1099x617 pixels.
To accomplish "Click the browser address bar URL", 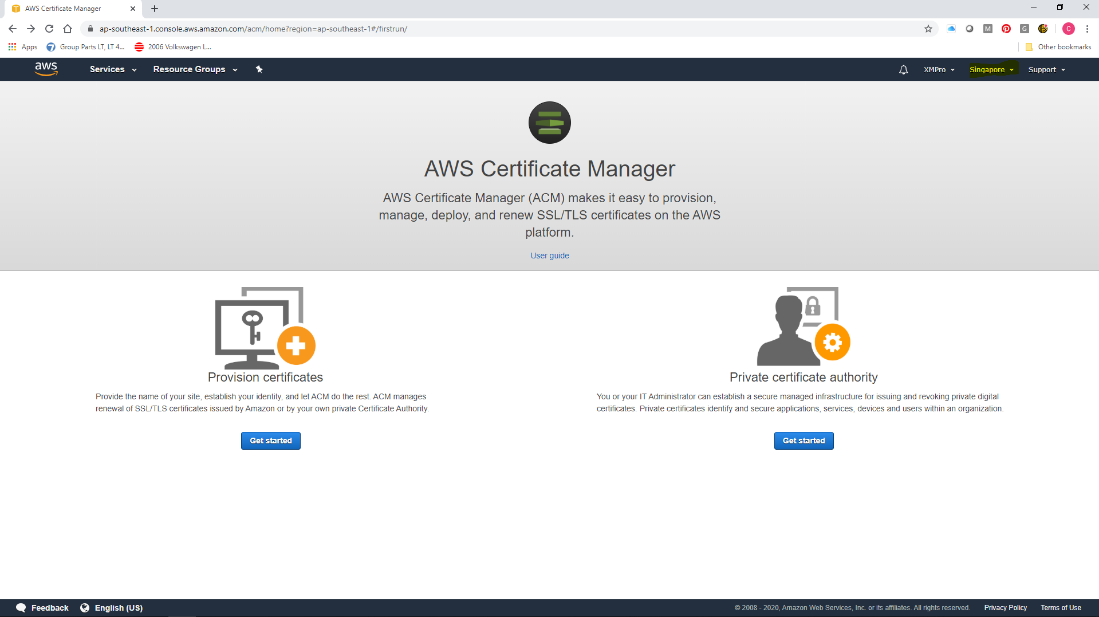I will click(x=253, y=29).
